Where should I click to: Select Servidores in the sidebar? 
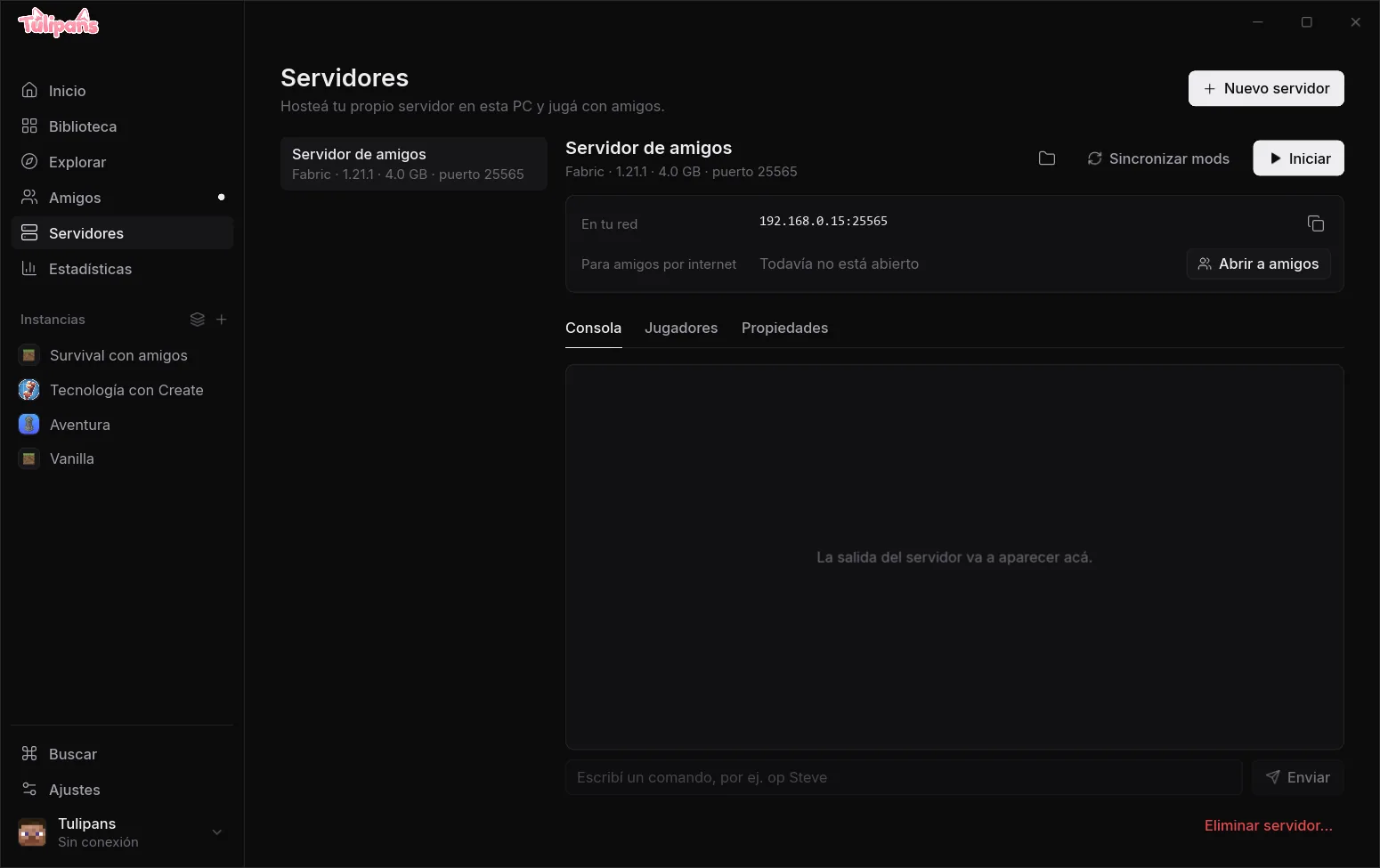pyautogui.click(x=122, y=233)
